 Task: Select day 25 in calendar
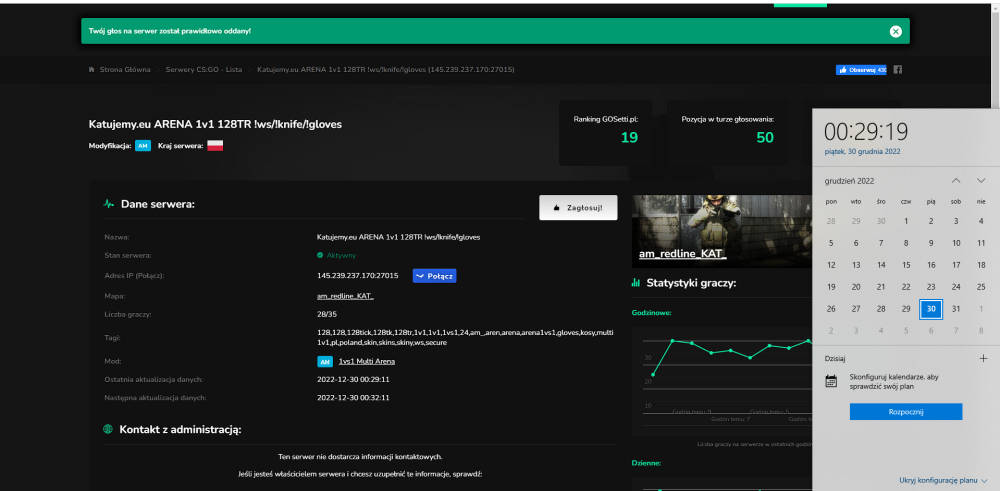tap(981, 287)
